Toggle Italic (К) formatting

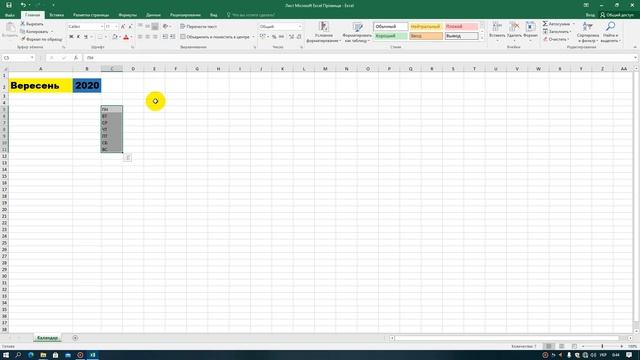click(78, 37)
